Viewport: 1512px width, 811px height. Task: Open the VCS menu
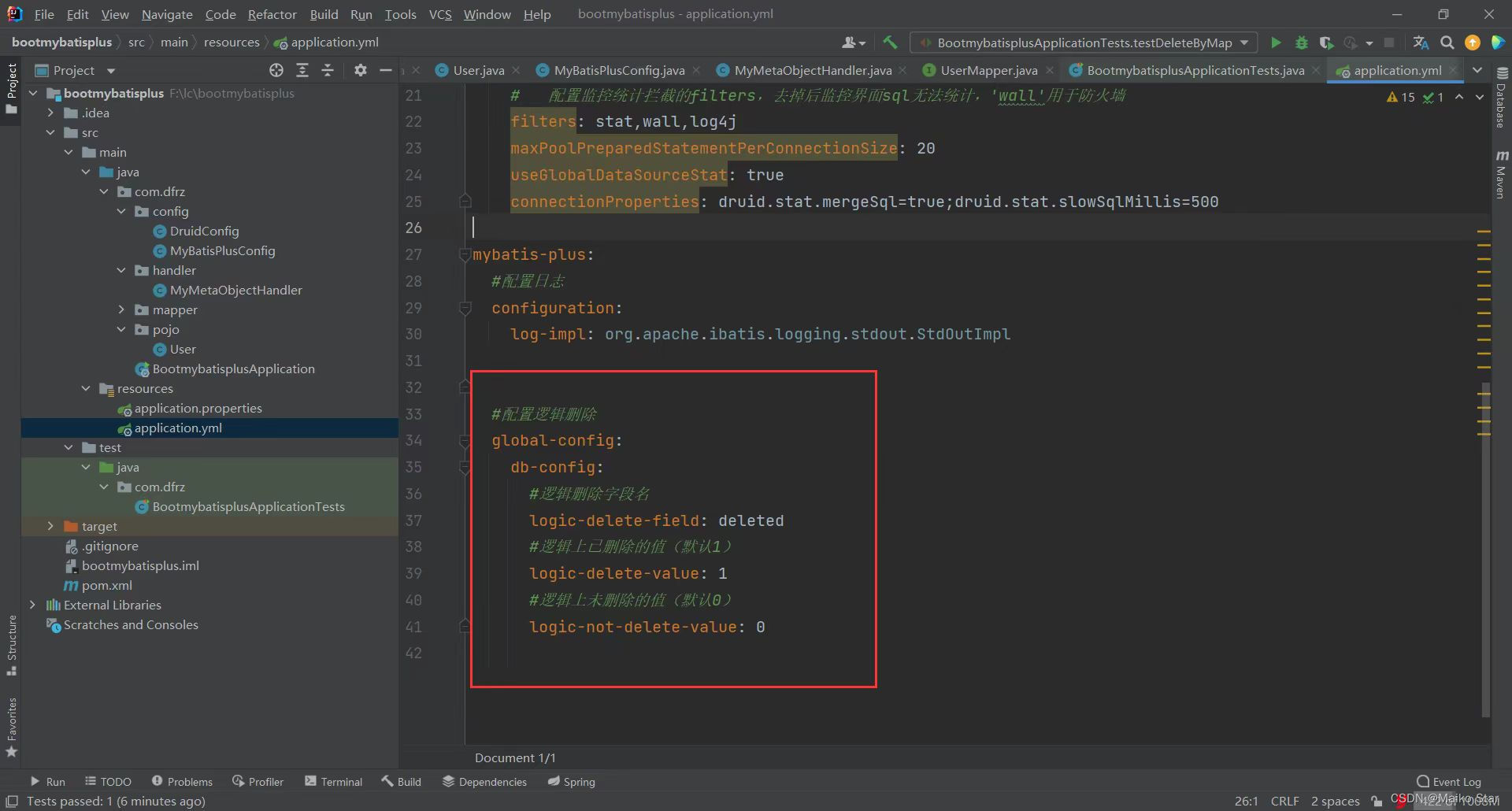pyautogui.click(x=440, y=14)
